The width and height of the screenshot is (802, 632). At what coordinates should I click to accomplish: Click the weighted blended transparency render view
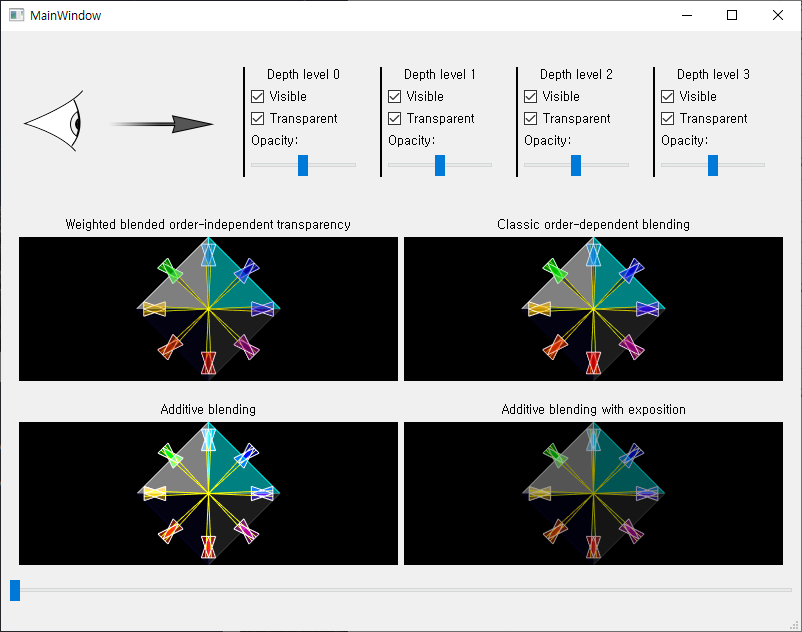click(208, 309)
